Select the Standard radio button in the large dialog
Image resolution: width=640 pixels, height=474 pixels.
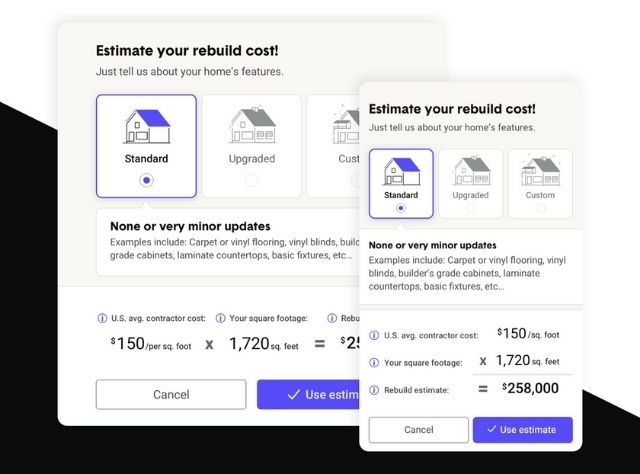(147, 180)
